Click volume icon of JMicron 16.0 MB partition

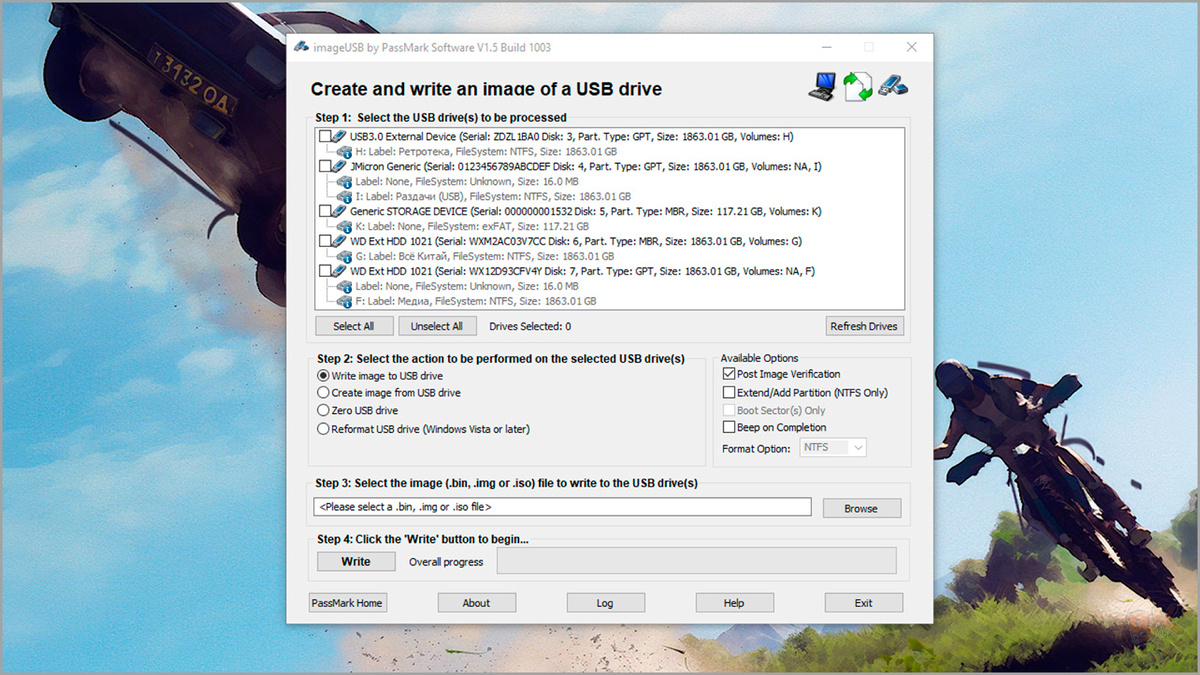click(x=345, y=181)
